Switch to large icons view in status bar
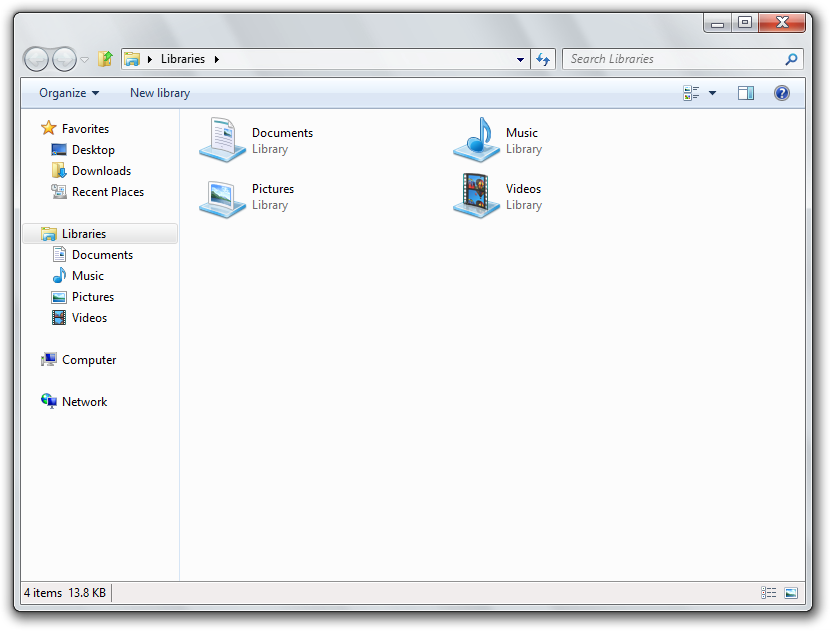The image size is (832, 632). click(x=791, y=593)
